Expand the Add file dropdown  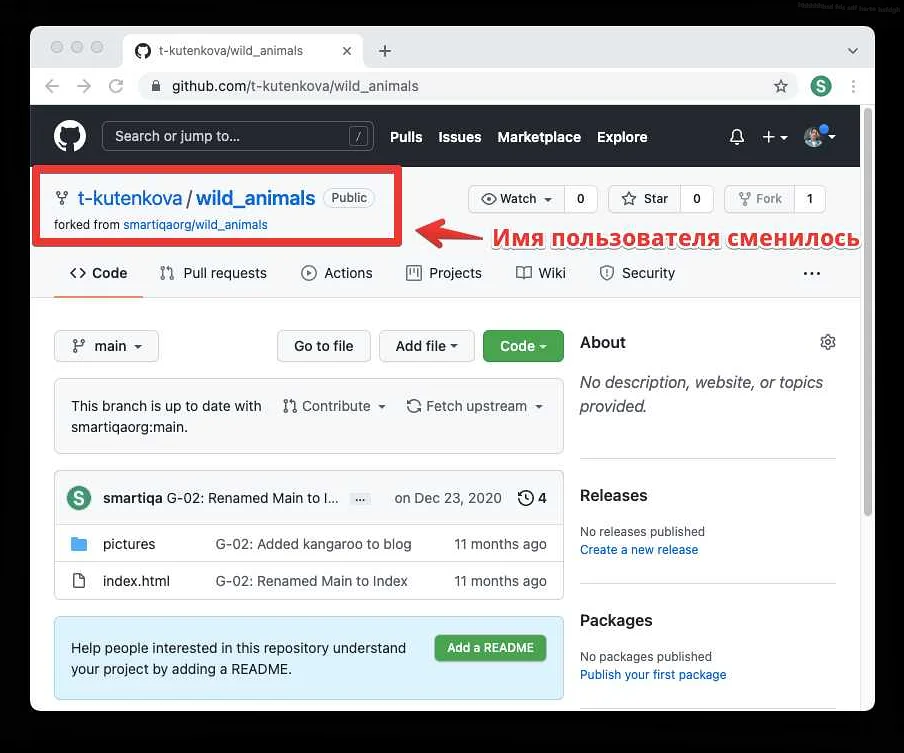tap(426, 345)
